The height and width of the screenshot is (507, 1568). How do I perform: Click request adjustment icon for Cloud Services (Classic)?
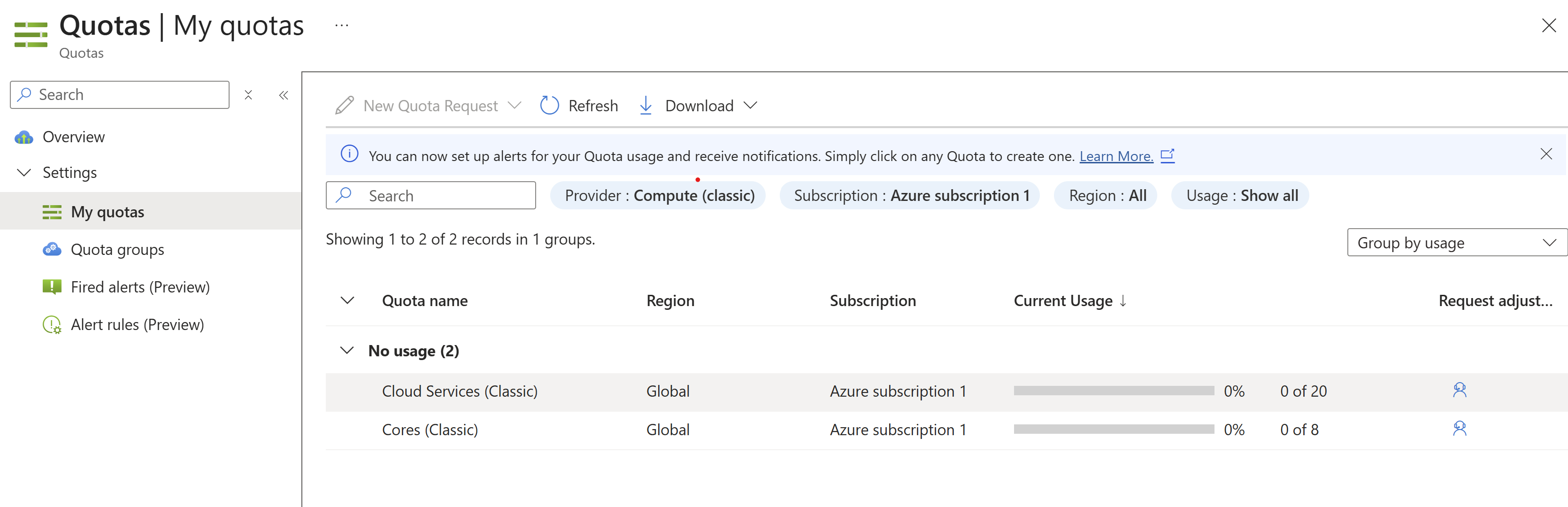pyautogui.click(x=1459, y=390)
